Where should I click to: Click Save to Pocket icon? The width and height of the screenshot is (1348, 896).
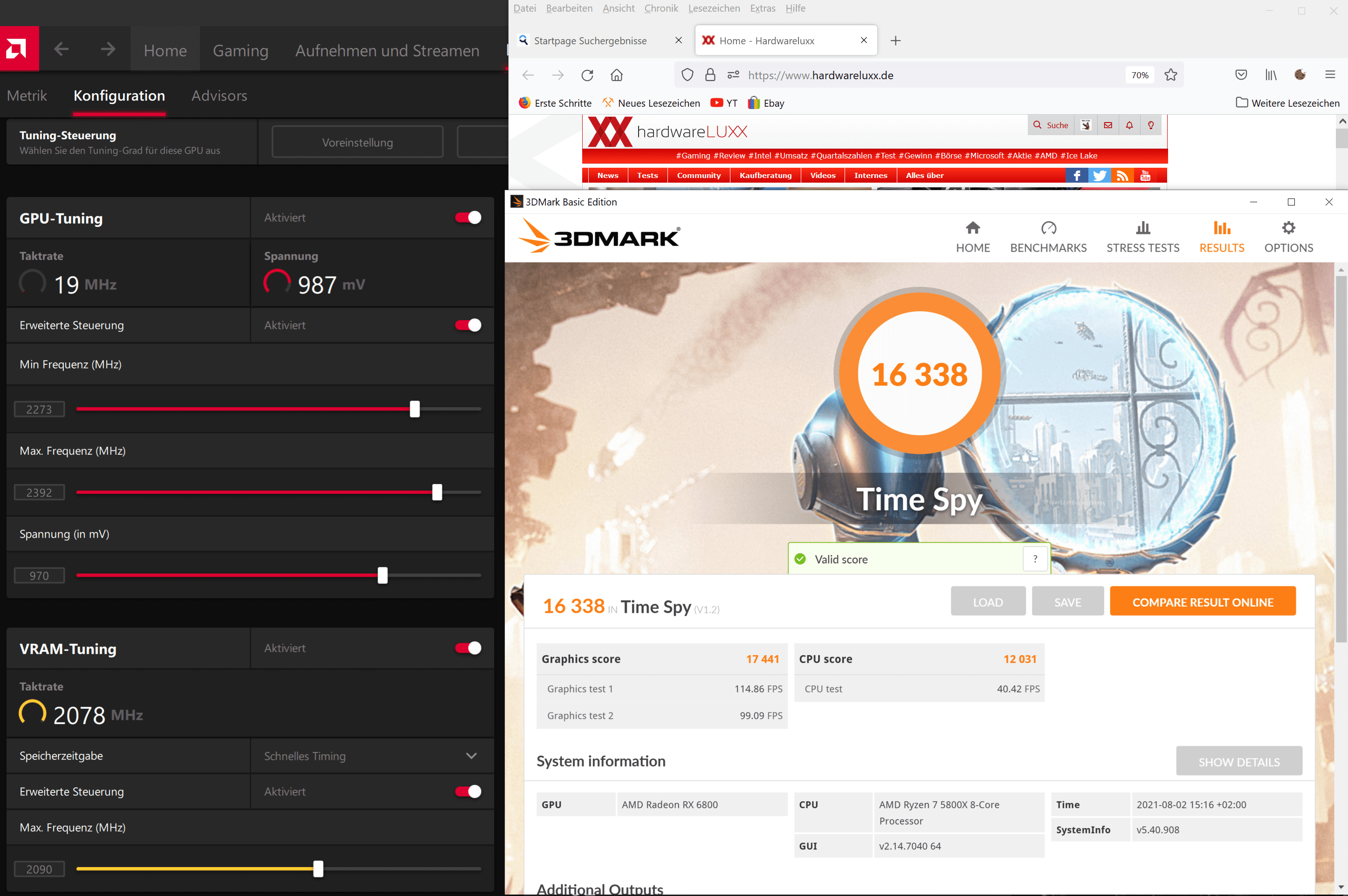1240,75
